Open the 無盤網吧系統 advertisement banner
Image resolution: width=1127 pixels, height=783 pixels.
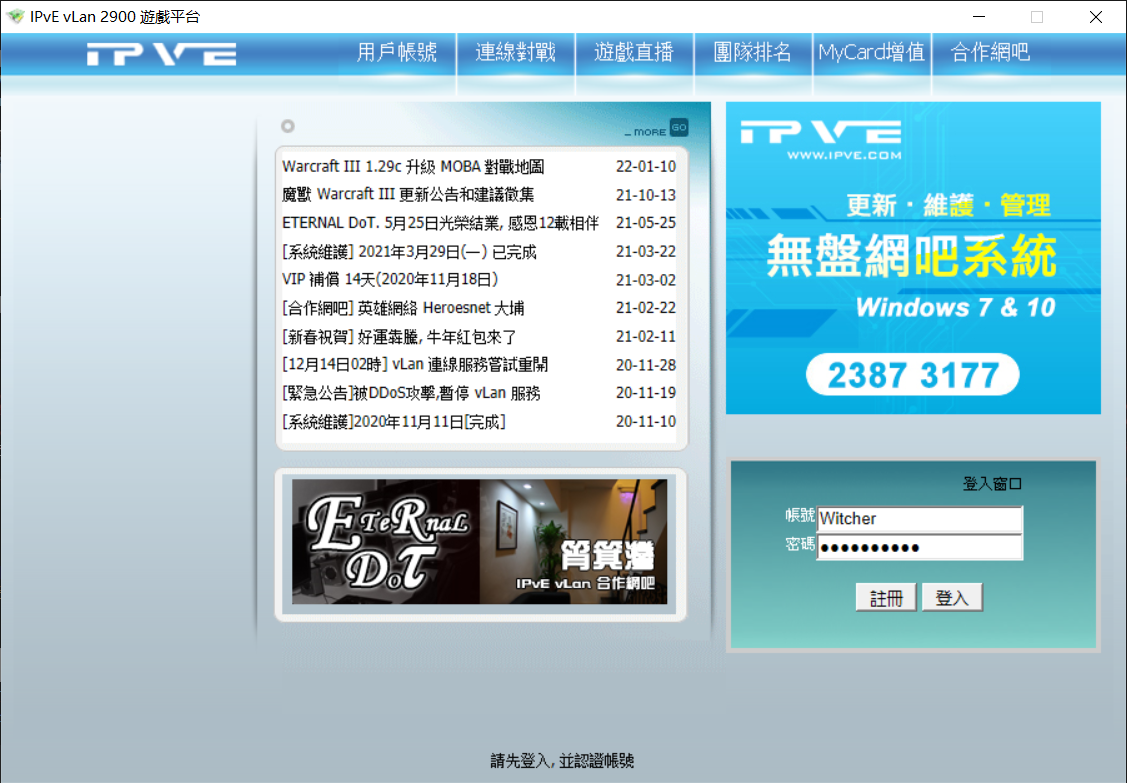point(913,258)
